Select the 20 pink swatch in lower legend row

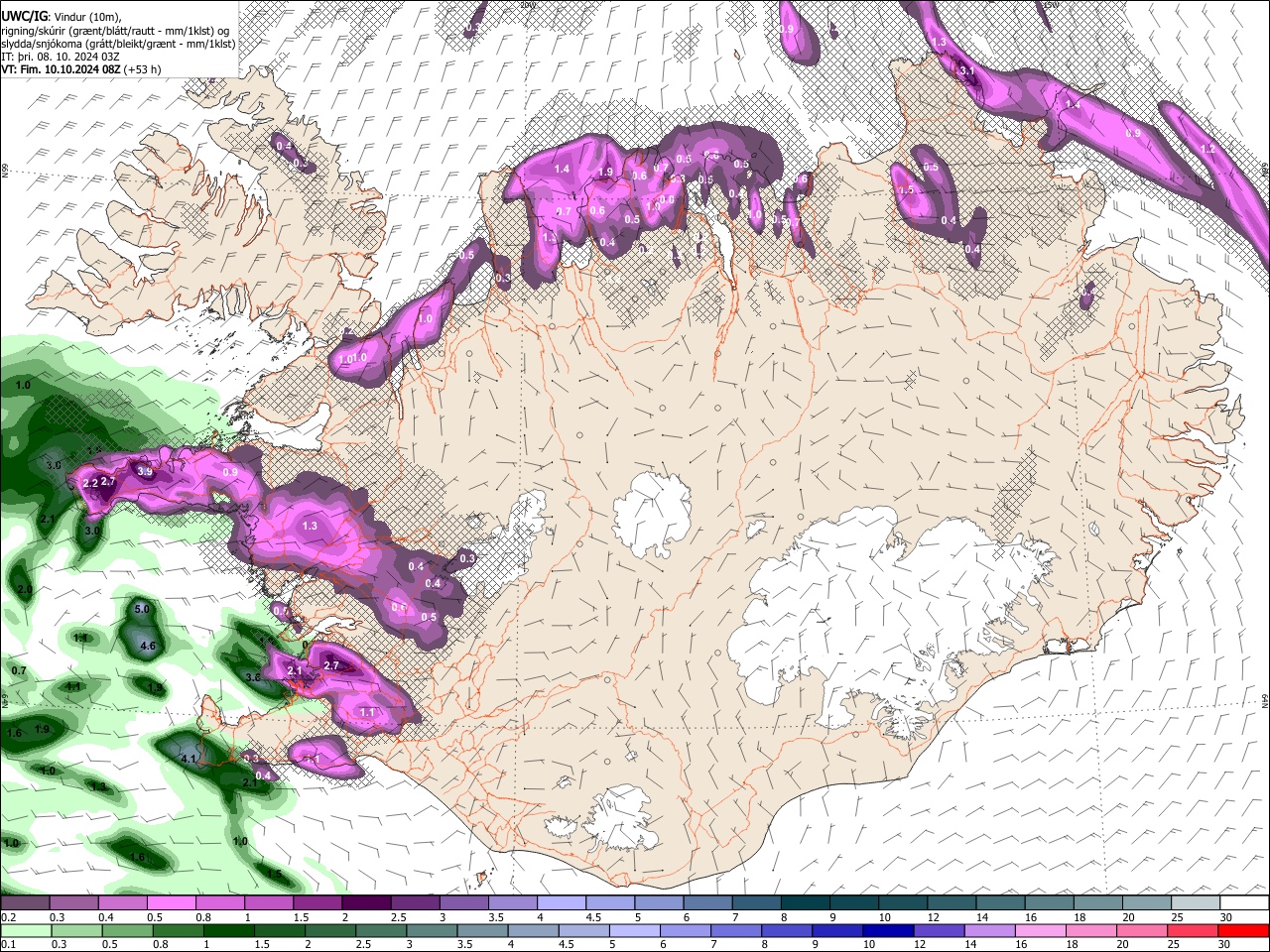[x=1141, y=930]
